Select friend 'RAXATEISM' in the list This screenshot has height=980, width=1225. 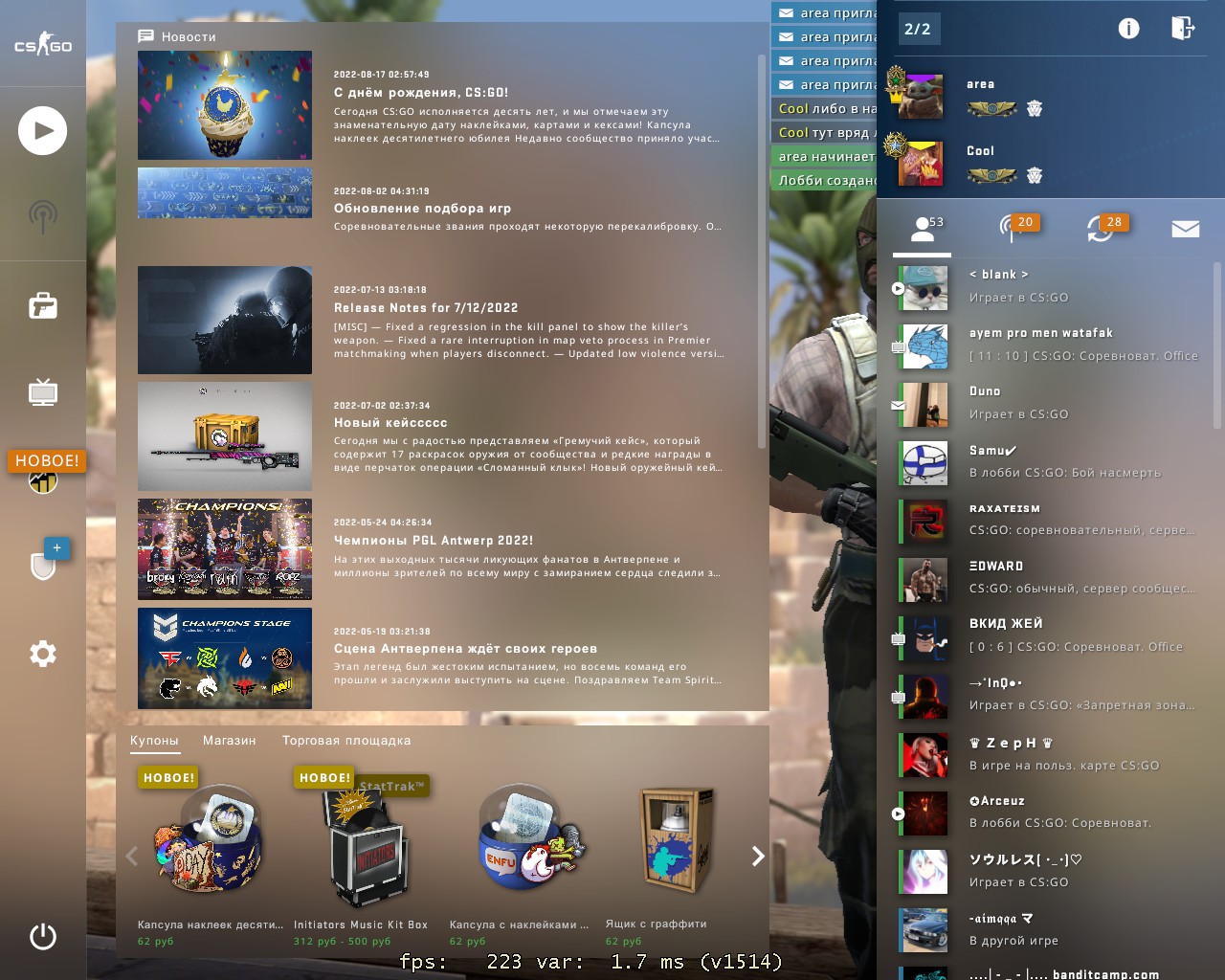point(1051,520)
